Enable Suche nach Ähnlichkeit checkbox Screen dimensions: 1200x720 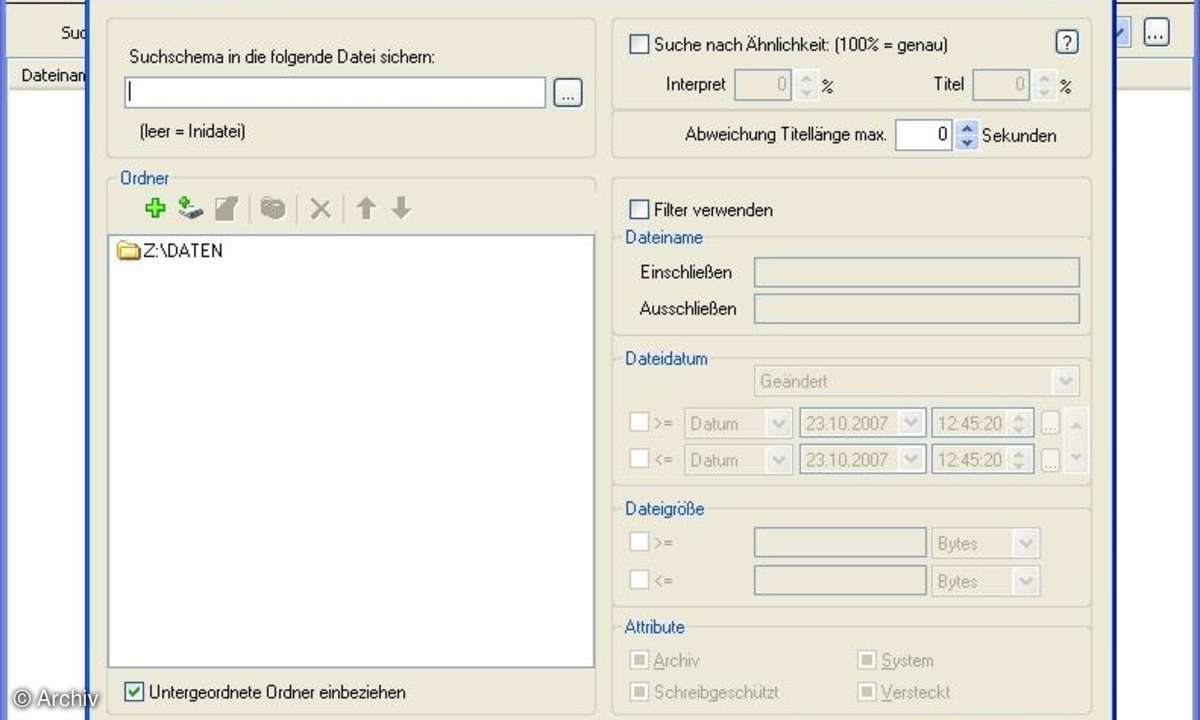pyautogui.click(x=637, y=44)
